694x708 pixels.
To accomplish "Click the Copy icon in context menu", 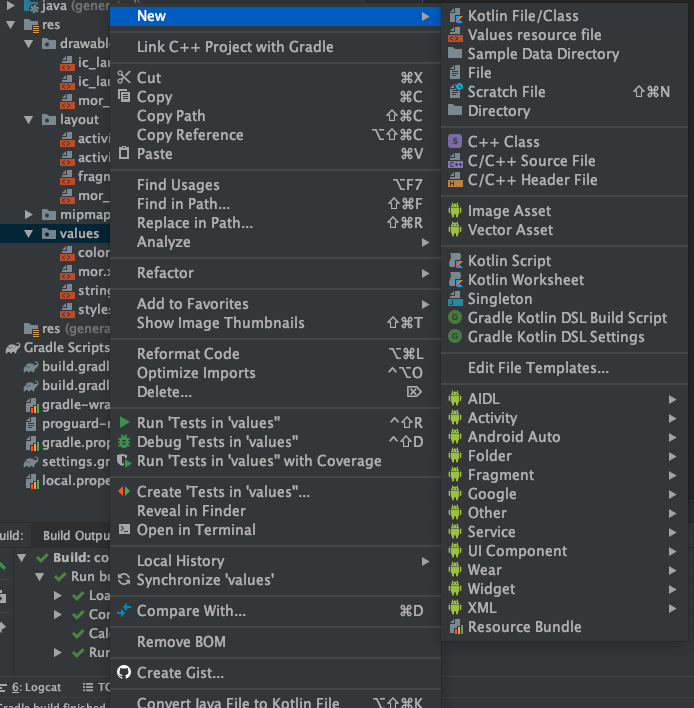I will click(124, 96).
